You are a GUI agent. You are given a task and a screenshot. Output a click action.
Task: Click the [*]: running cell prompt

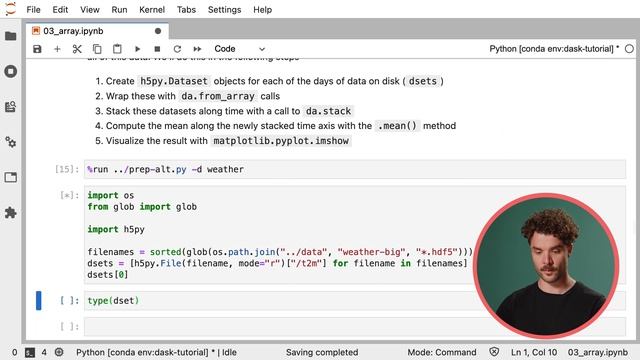tap(69, 196)
